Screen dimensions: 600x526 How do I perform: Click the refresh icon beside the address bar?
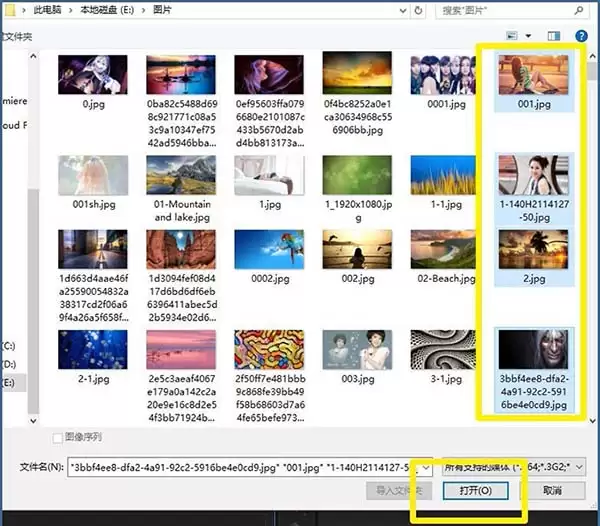pyautogui.click(x=418, y=10)
